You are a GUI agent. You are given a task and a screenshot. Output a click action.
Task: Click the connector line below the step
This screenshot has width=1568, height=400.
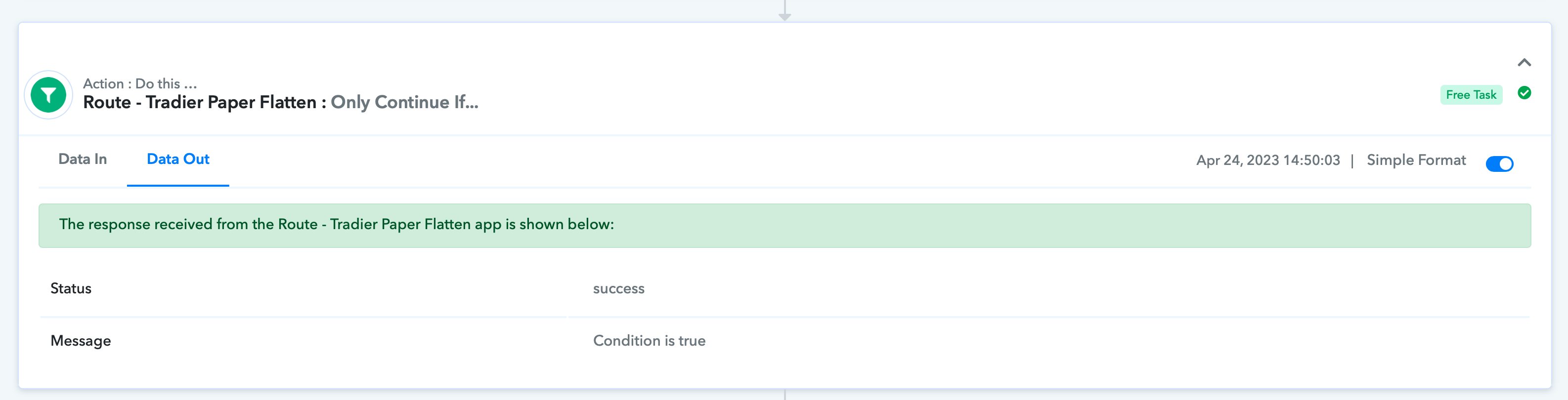click(784, 395)
